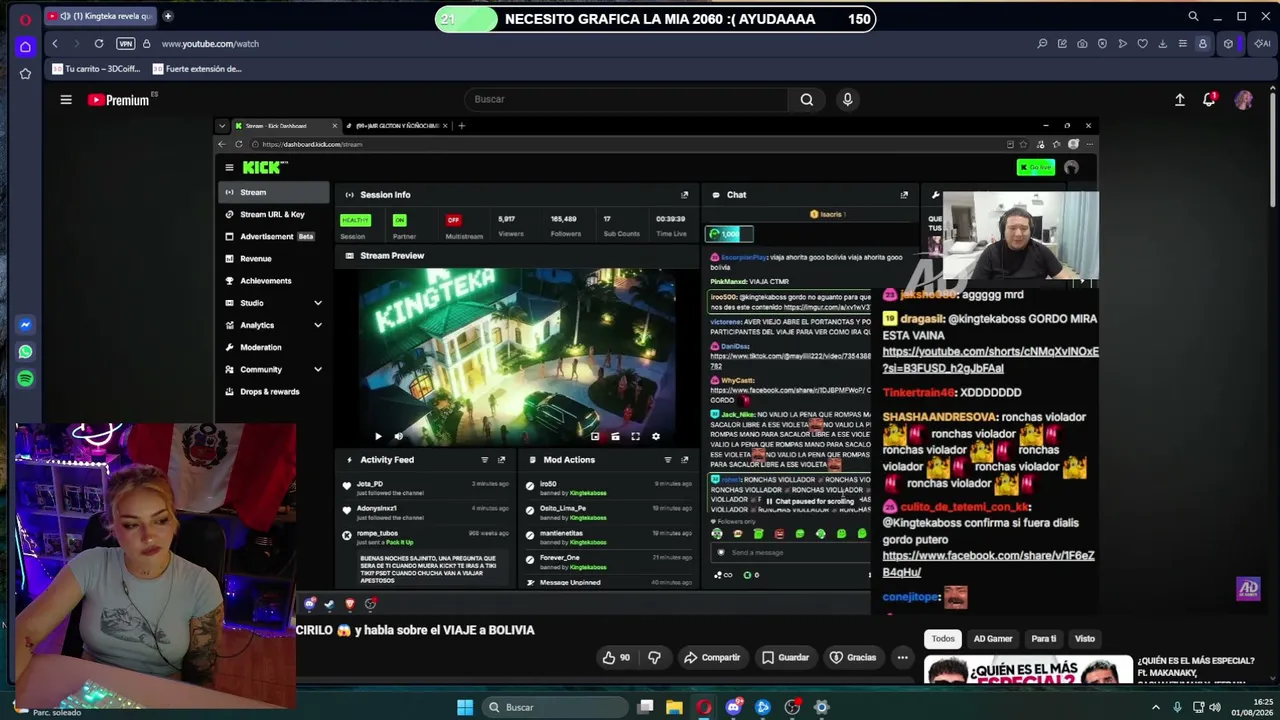Open bookmark Tu carrito – 3DCoiff
1280x720 pixels.
tap(97, 69)
